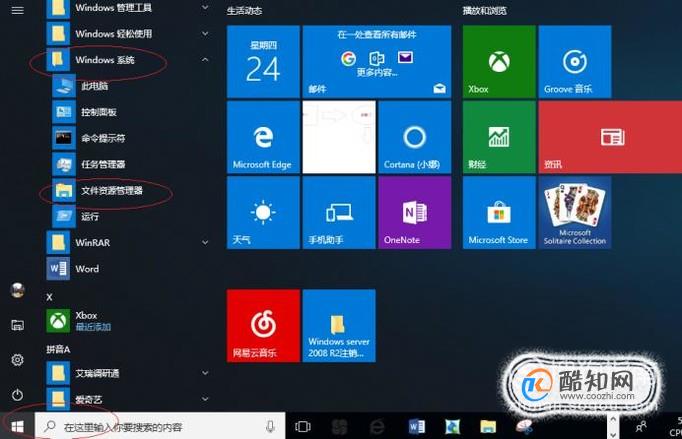The image size is (682, 439).
Task: Open the Phone Companion (手机助手) tile
Action: tap(339, 212)
